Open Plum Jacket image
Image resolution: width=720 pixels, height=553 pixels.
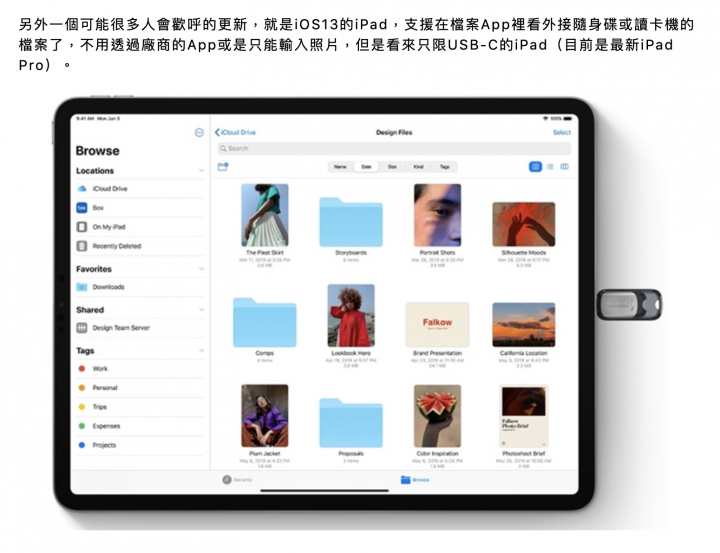coord(265,416)
